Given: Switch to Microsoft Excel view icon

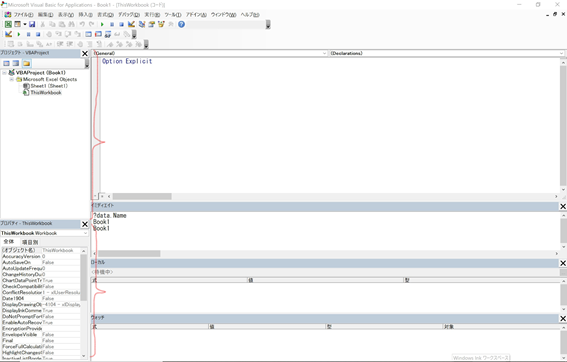Looking at the screenshot, I should pos(8,24).
